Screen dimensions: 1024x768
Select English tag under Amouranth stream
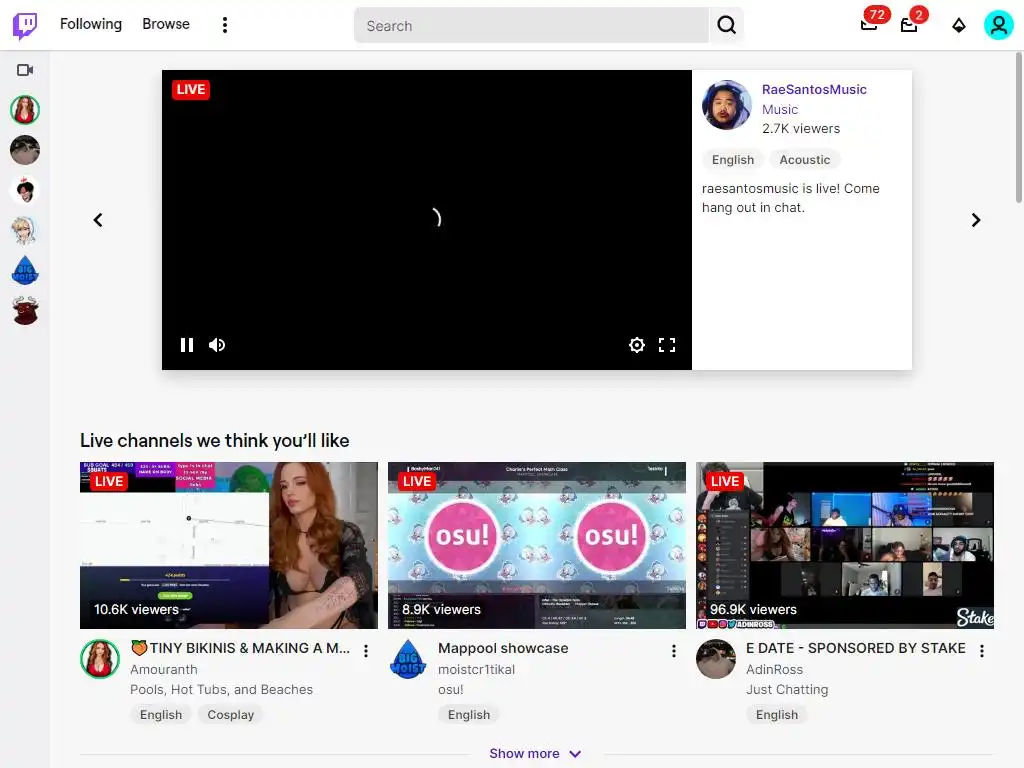pos(161,714)
